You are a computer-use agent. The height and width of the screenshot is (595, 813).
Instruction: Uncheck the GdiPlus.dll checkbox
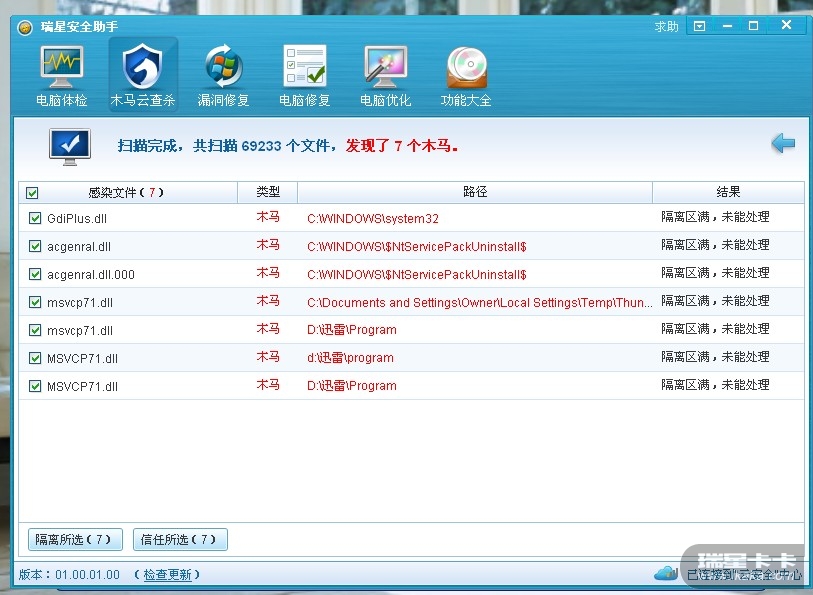pos(35,218)
